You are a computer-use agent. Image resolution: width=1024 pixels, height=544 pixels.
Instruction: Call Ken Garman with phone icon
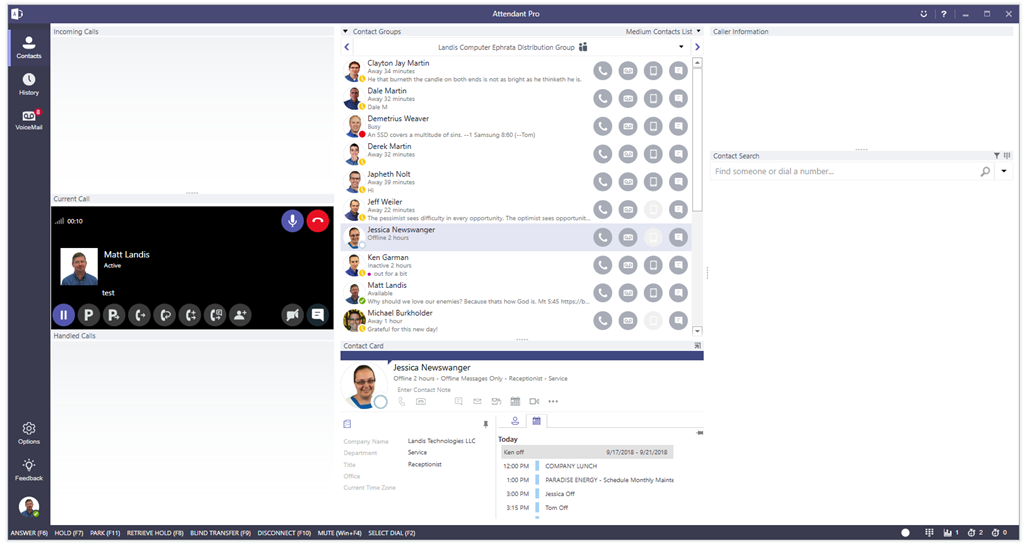coord(603,265)
